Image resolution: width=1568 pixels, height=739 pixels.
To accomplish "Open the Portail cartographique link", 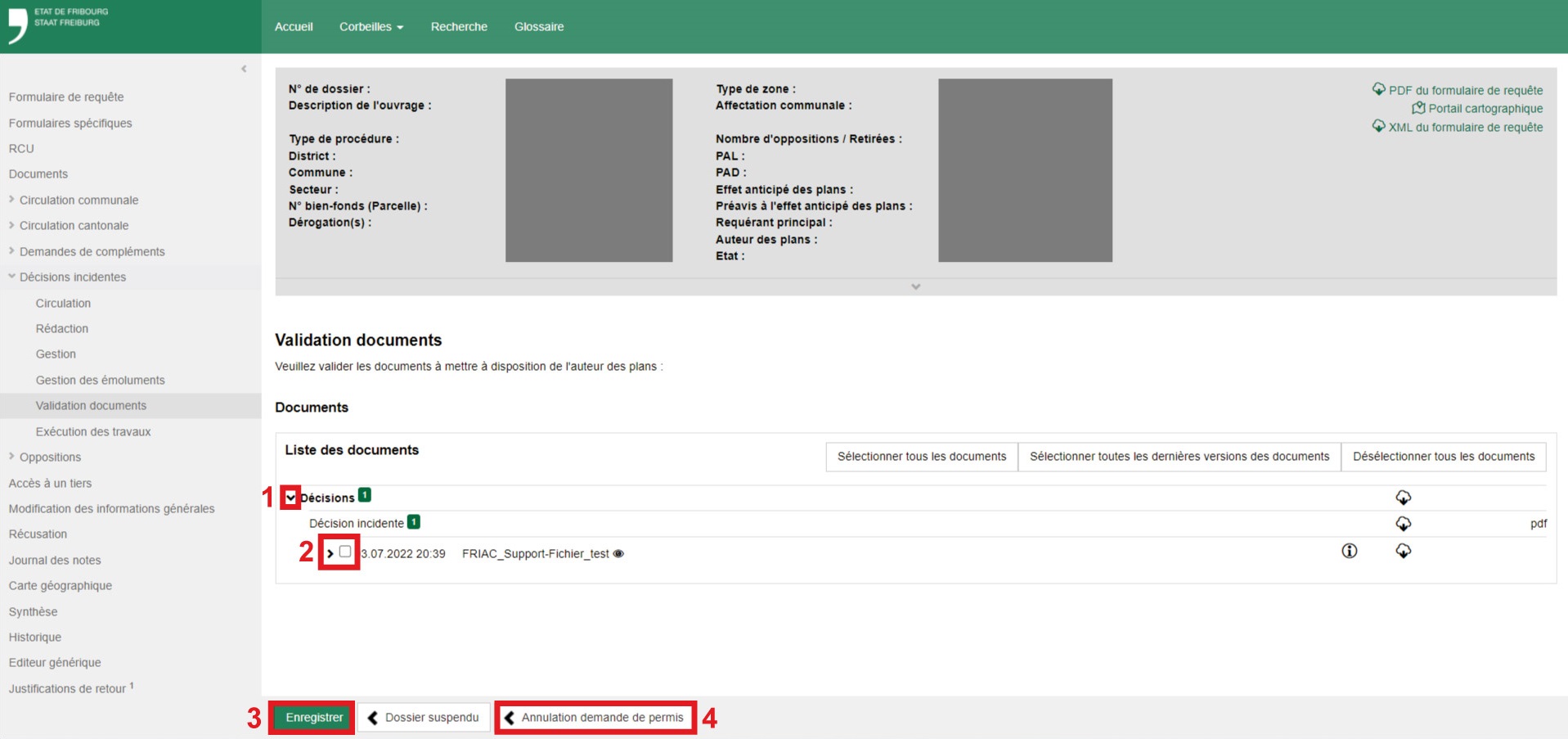I will [x=1485, y=109].
